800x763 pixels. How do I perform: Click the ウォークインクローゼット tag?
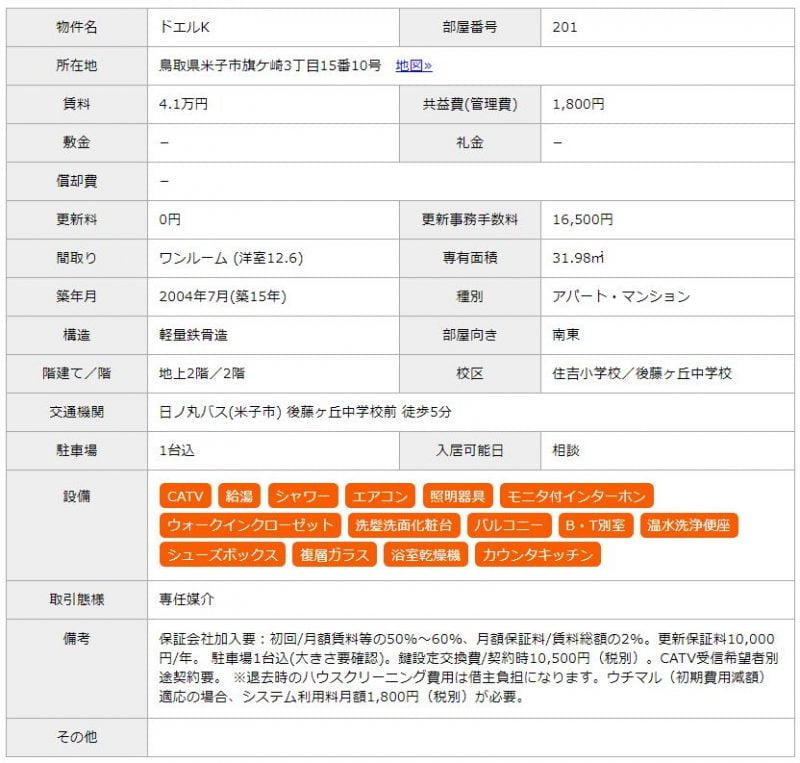tap(250, 525)
